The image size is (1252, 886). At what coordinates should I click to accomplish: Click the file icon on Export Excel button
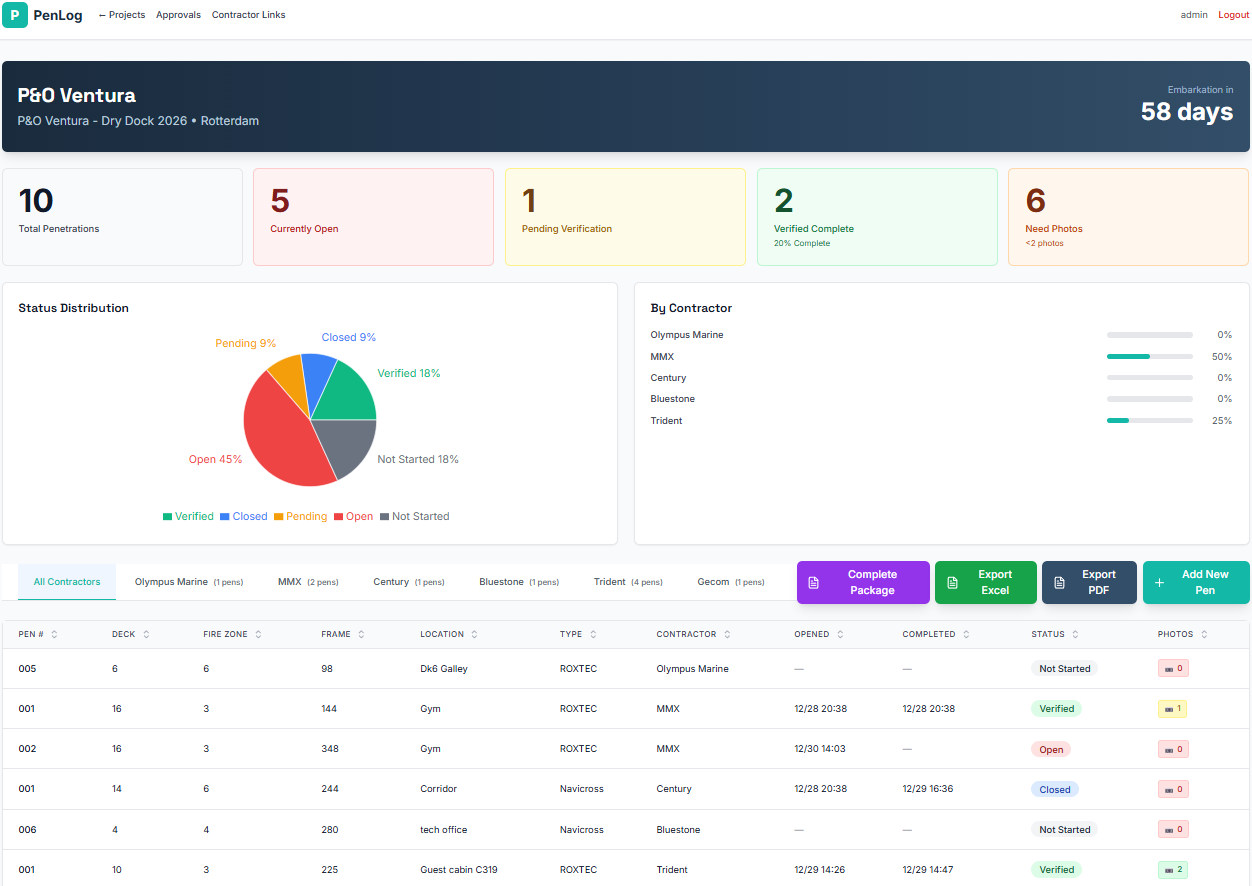[953, 582]
